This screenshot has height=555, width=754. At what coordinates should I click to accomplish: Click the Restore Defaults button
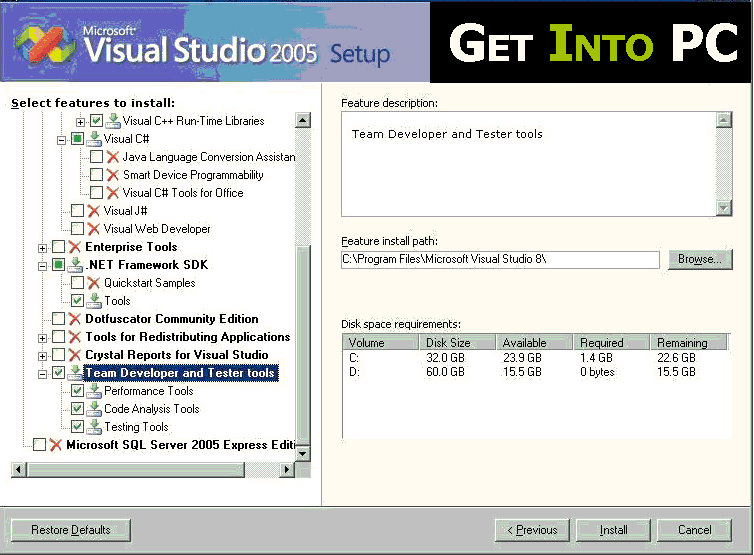[x=71, y=530]
